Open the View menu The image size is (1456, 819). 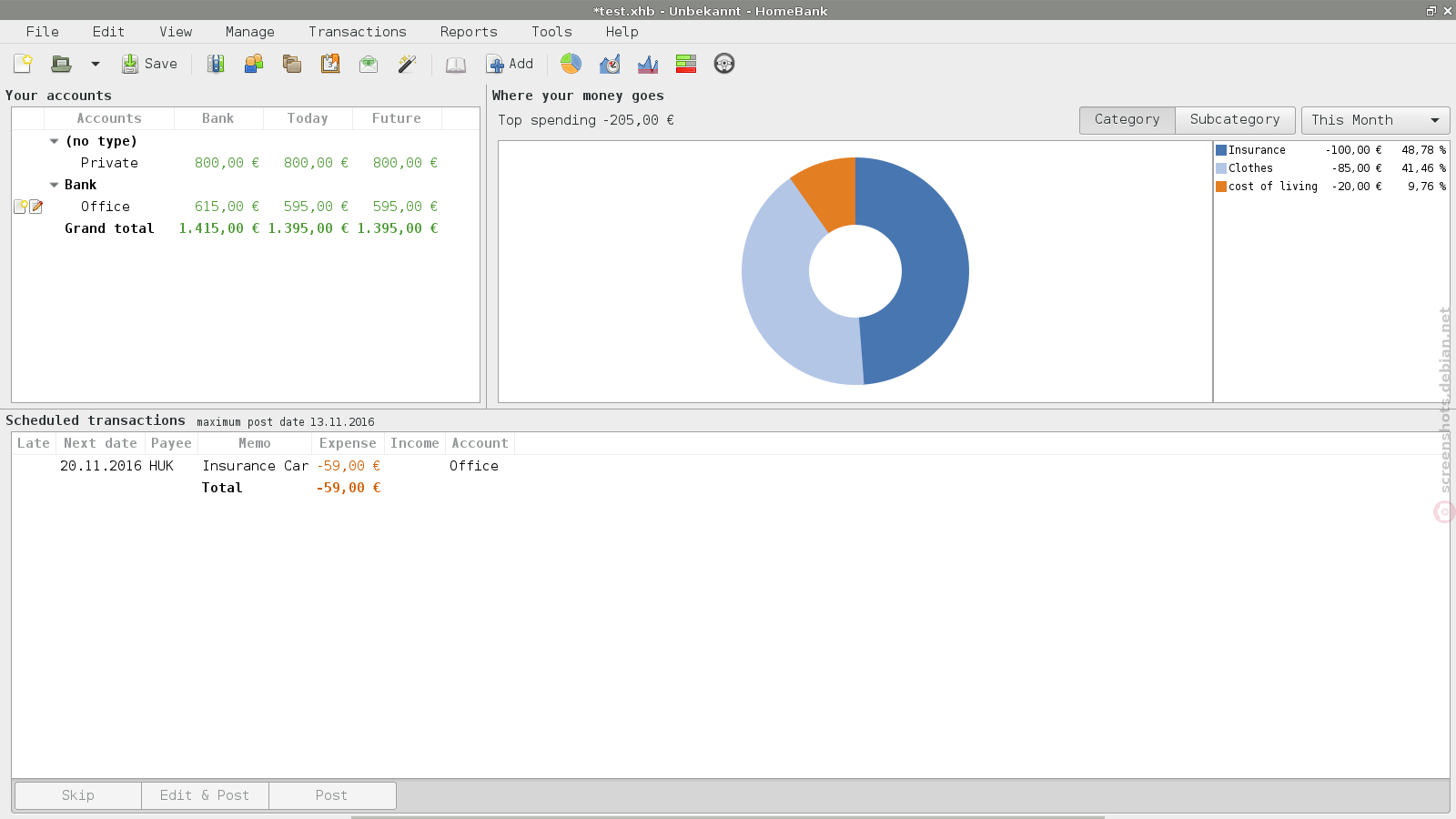point(176,32)
